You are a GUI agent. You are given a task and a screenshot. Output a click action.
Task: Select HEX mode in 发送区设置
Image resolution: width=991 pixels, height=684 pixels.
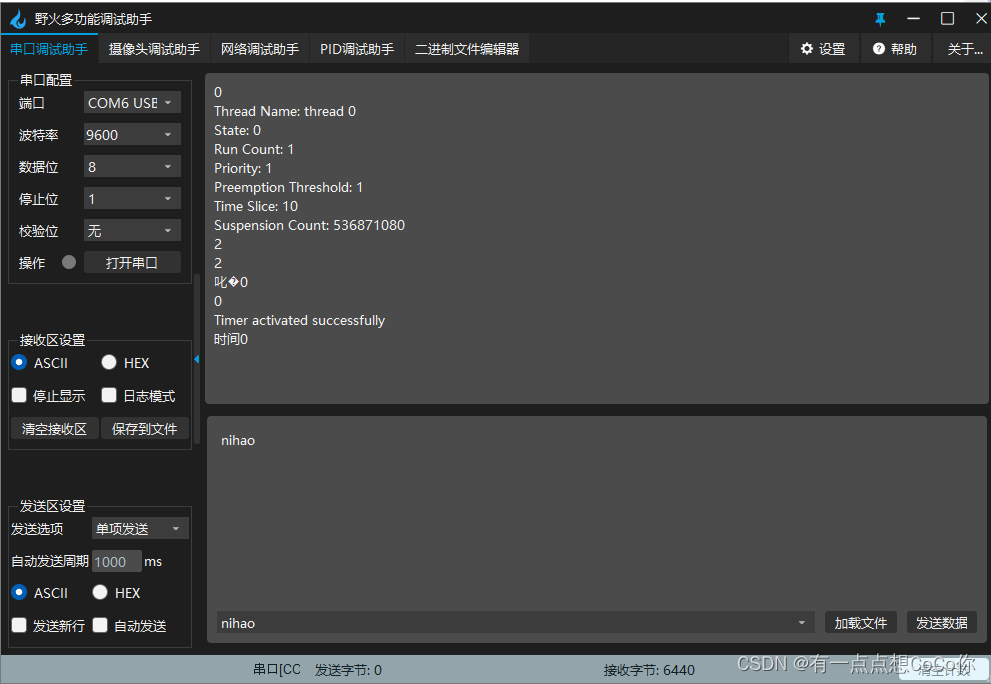(100, 592)
